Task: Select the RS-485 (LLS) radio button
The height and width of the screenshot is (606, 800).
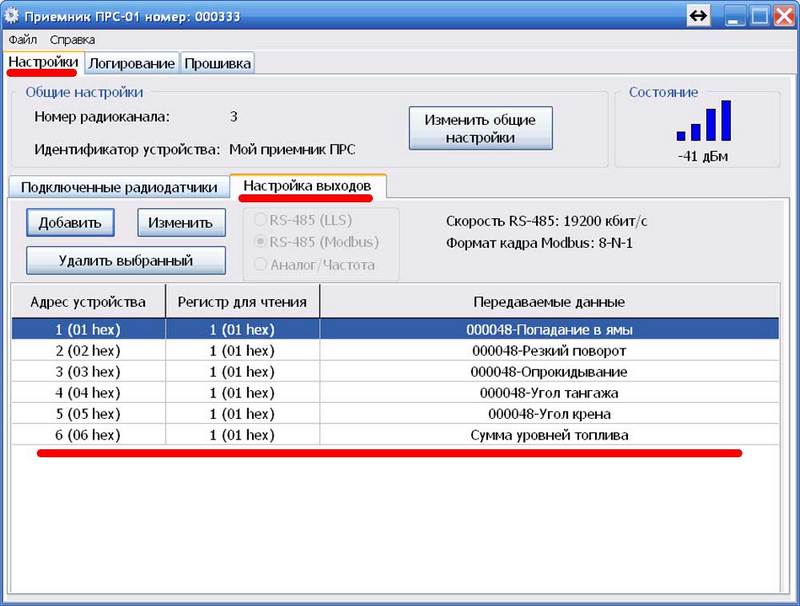Action: pos(260,220)
